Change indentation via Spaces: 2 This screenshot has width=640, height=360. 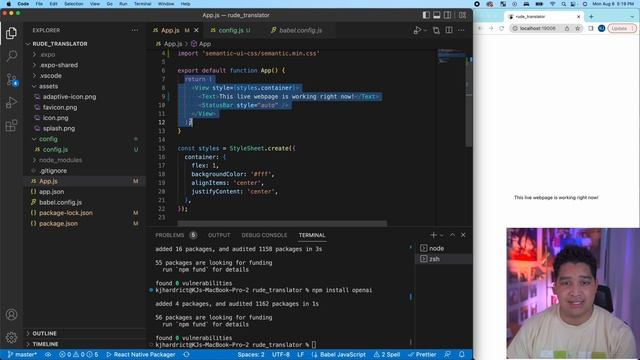pyautogui.click(x=251, y=354)
